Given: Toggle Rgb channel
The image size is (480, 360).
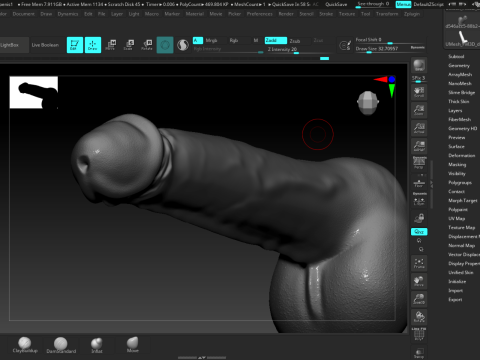Looking at the screenshot, I should click(x=234, y=40).
